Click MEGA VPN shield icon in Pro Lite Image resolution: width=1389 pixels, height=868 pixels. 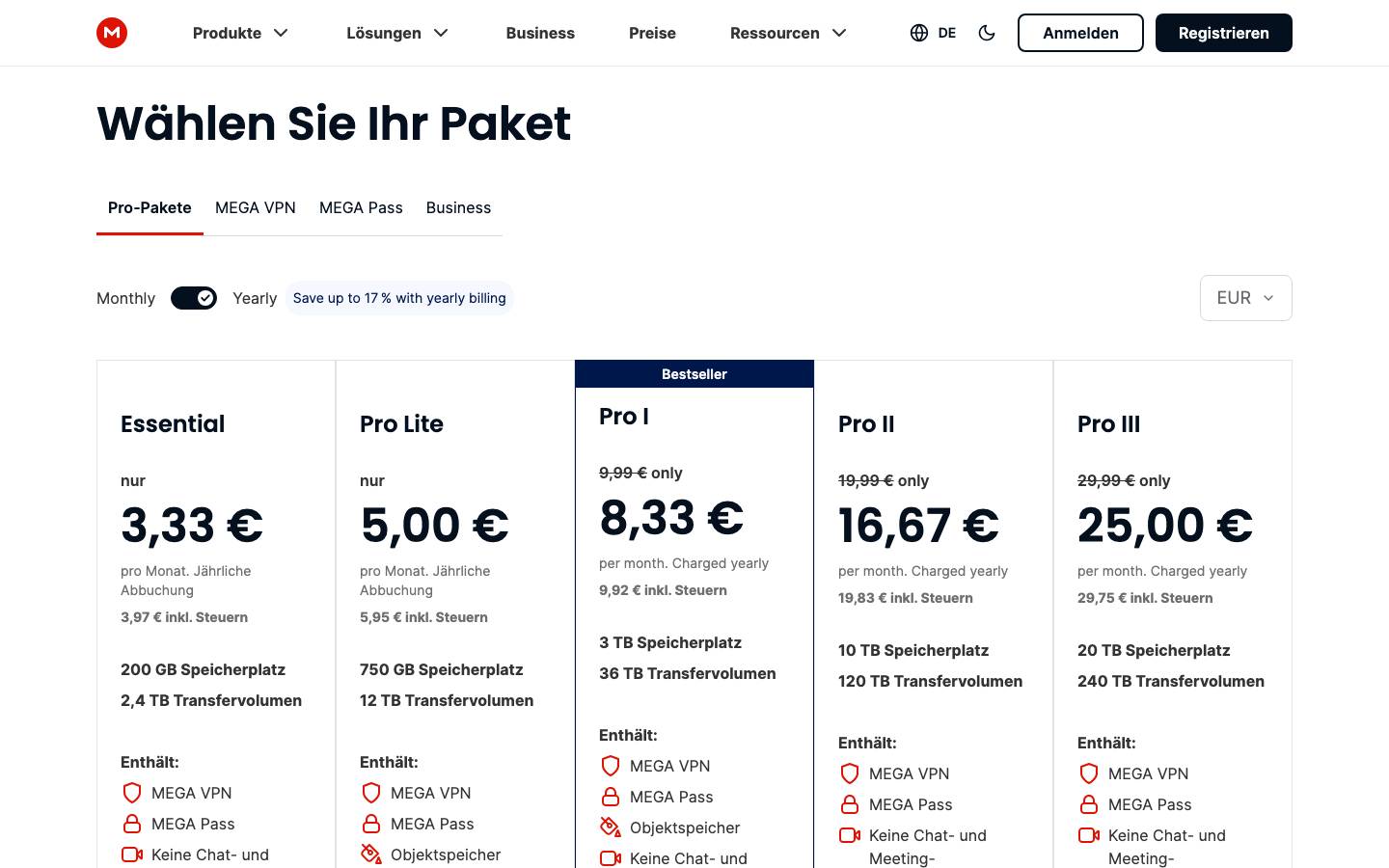(x=371, y=793)
